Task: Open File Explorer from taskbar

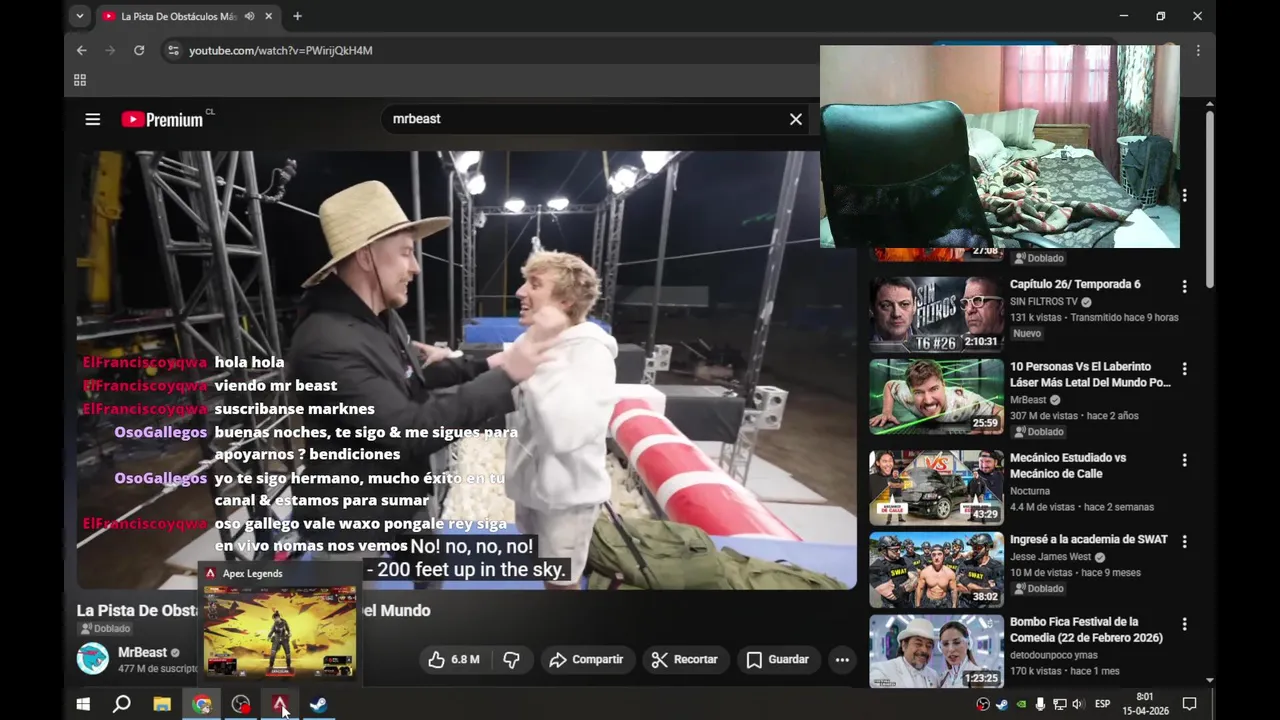Action: (x=161, y=704)
